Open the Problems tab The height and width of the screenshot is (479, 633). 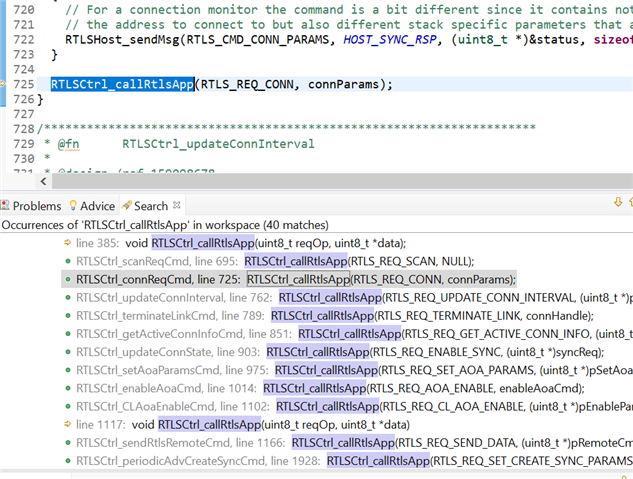coord(31,206)
